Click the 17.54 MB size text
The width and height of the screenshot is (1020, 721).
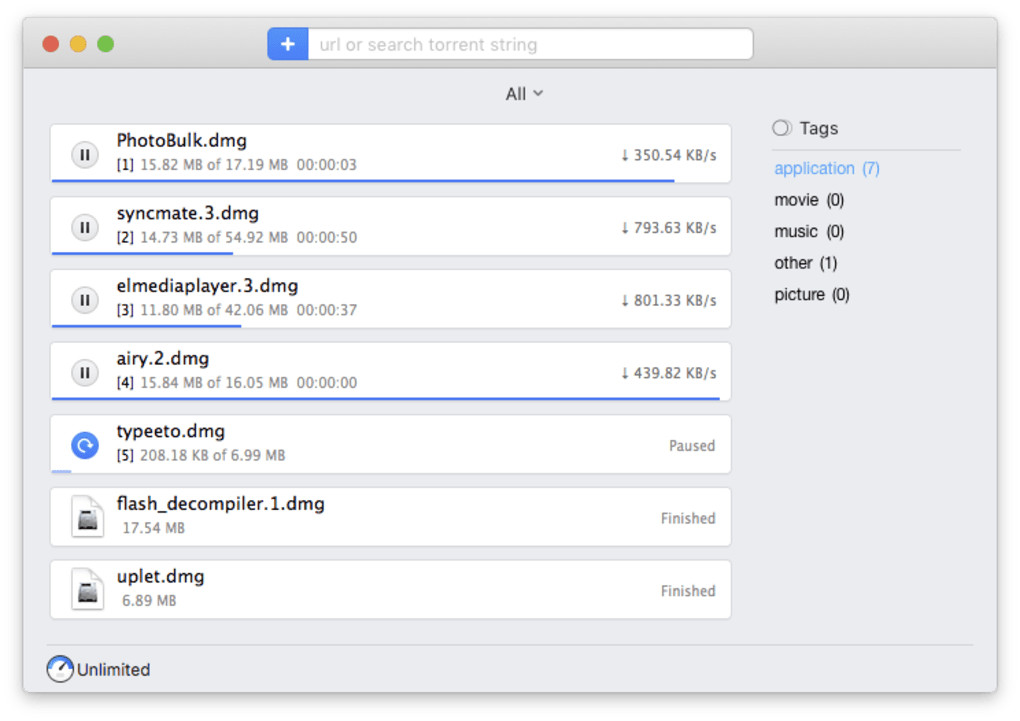154,528
